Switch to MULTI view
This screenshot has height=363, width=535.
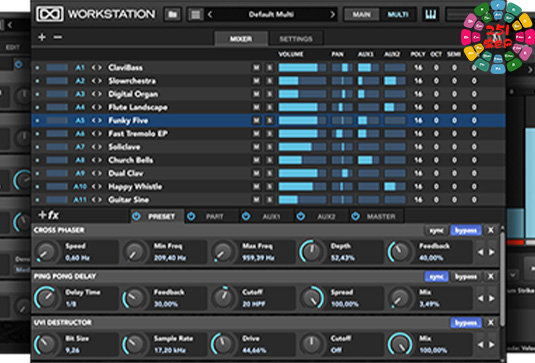pyautogui.click(x=397, y=15)
